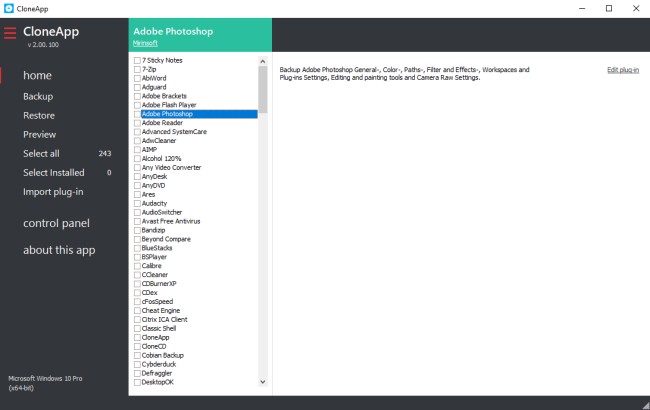Maximize the CloneApp window

609,8
